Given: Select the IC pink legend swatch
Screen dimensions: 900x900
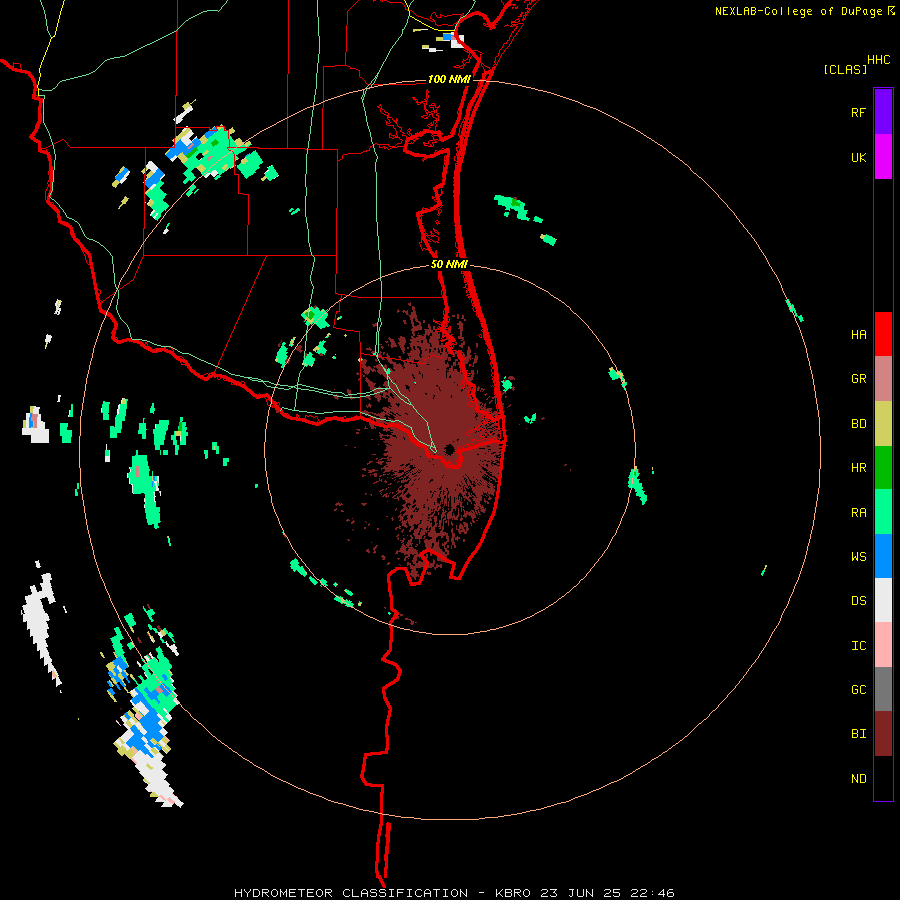Looking at the screenshot, I should click(x=883, y=645).
